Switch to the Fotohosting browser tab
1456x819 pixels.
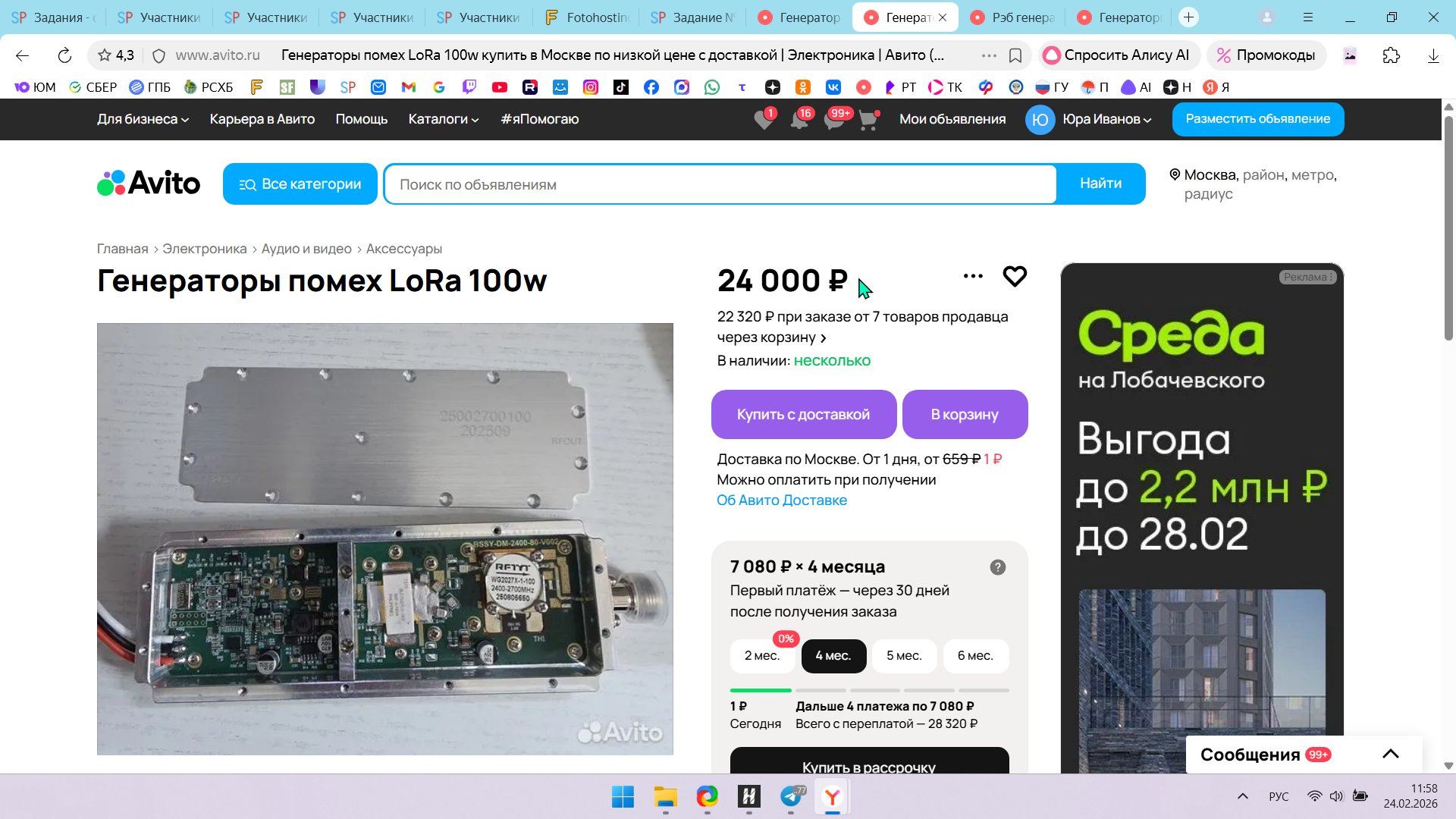(x=587, y=17)
